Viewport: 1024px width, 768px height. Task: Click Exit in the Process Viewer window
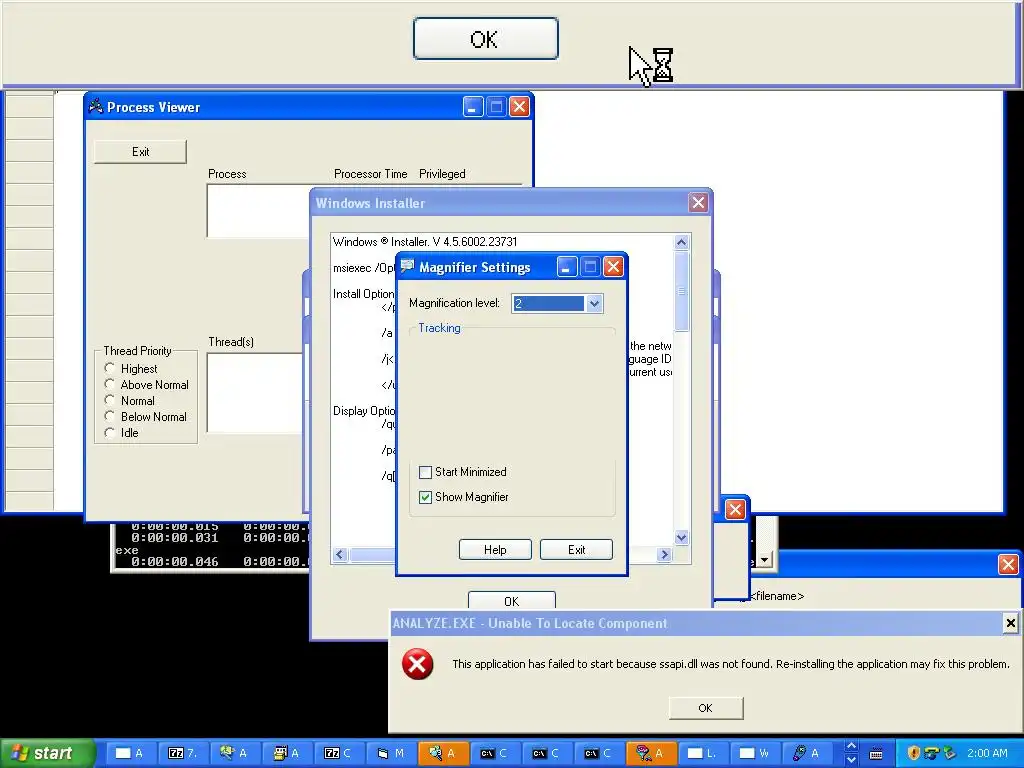coord(140,152)
